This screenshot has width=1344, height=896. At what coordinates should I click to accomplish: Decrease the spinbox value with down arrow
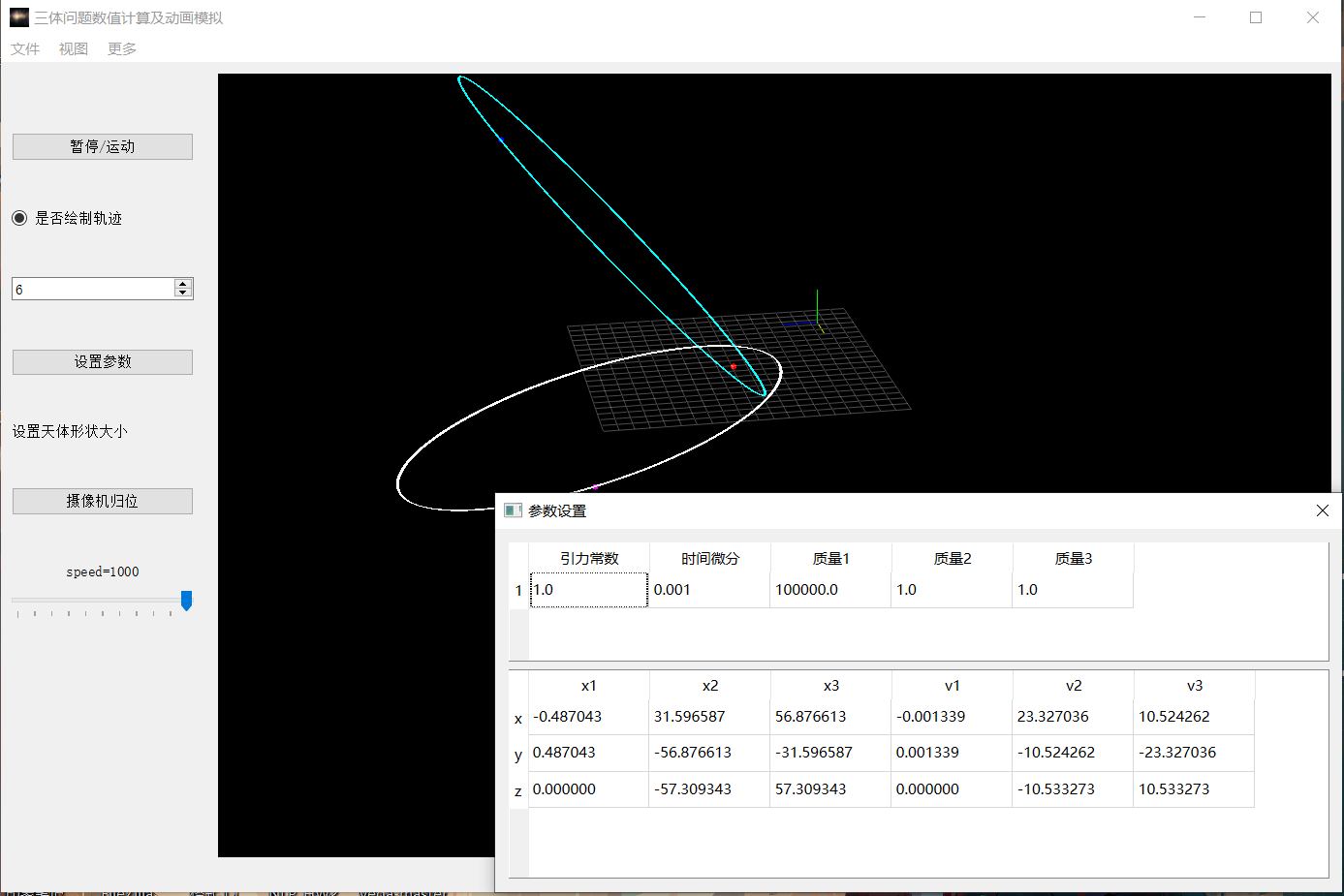pos(183,293)
